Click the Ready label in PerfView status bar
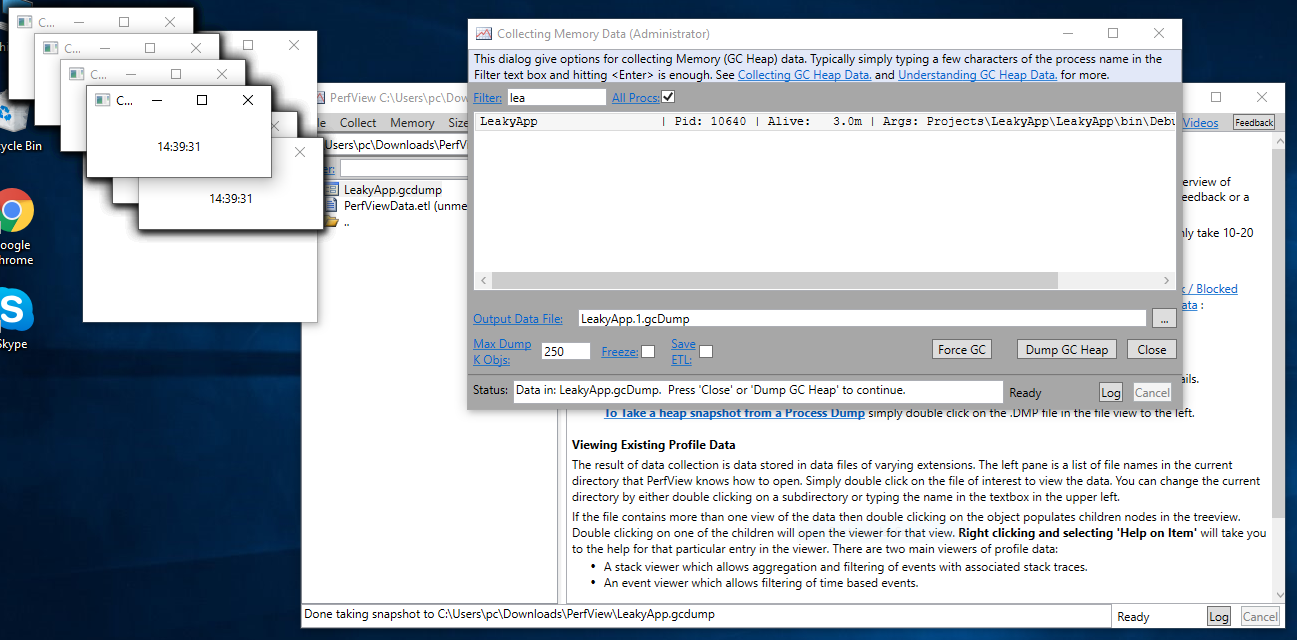The height and width of the screenshot is (640, 1297). 1133,617
